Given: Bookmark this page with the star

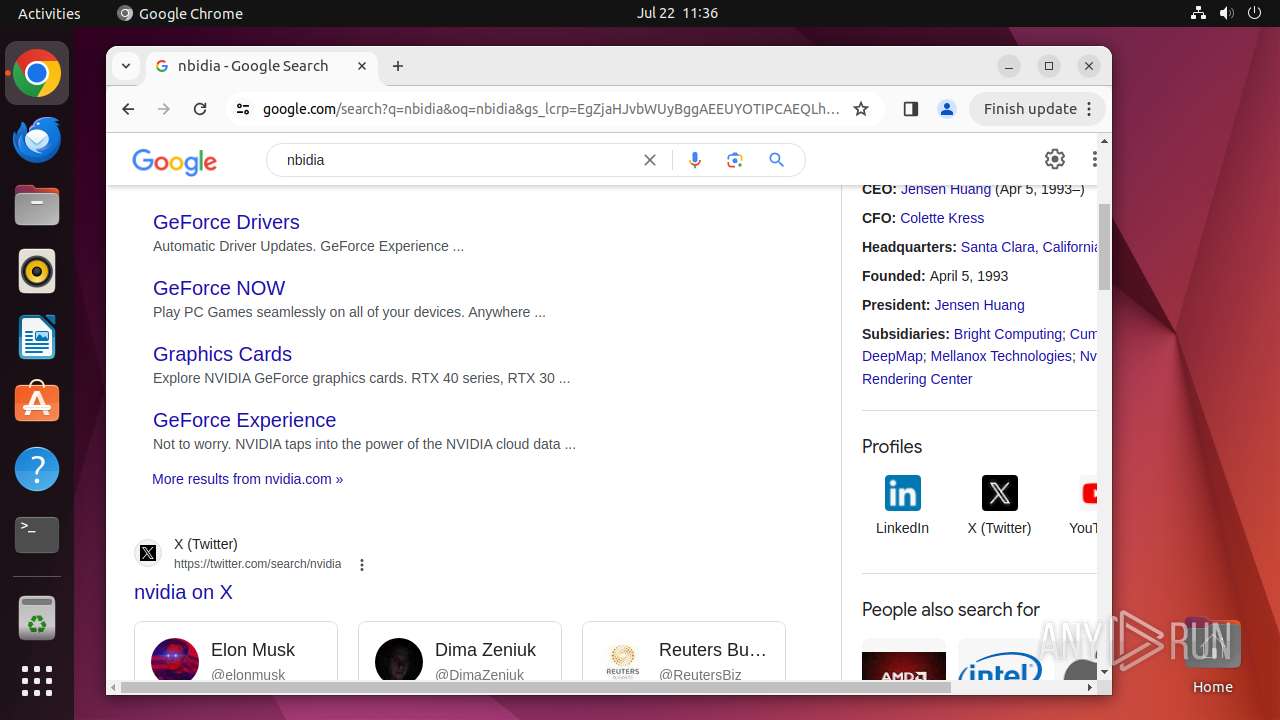Looking at the screenshot, I should [x=861, y=109].
